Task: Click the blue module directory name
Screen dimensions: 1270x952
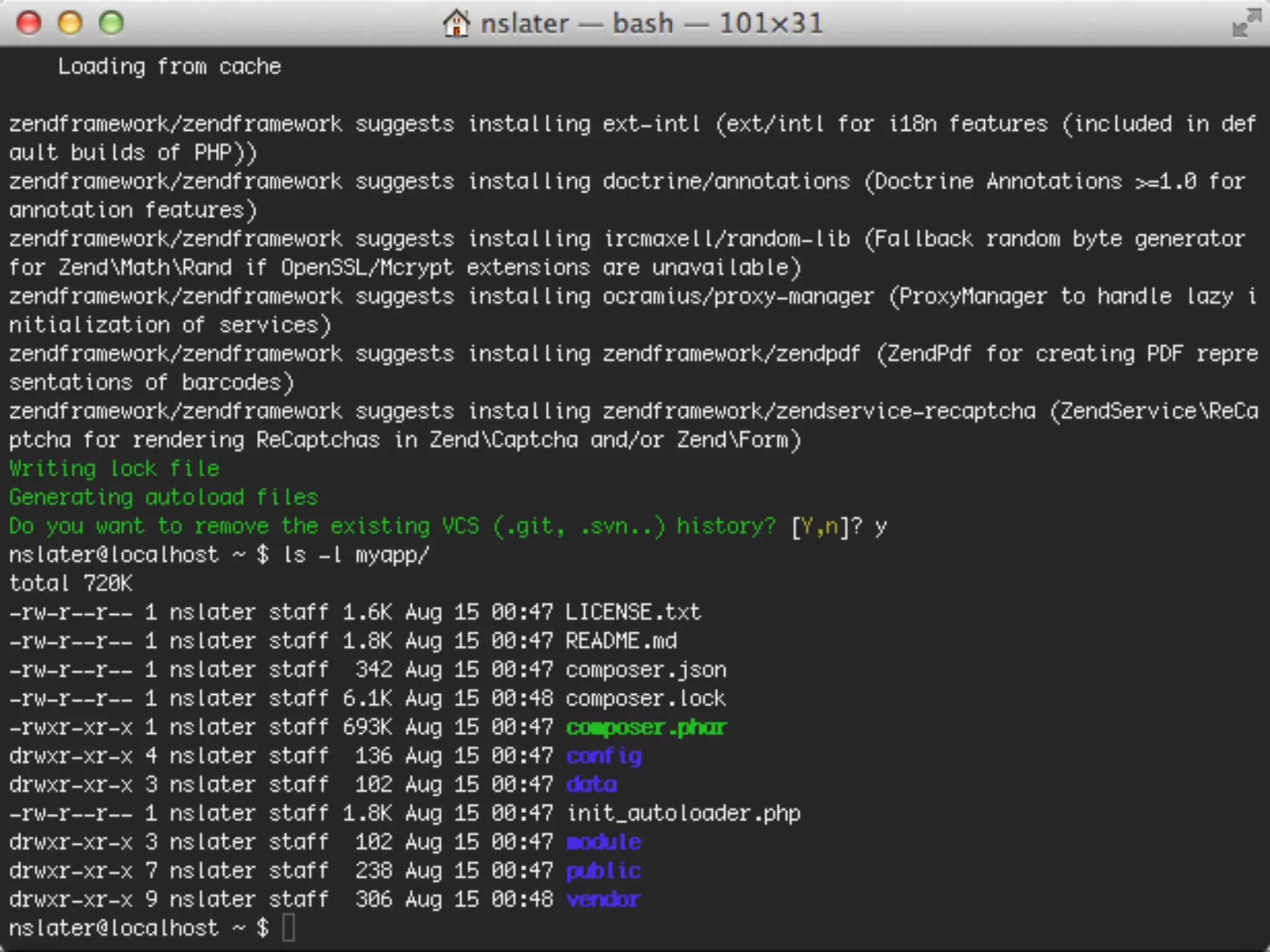Action: pos(603,842)
